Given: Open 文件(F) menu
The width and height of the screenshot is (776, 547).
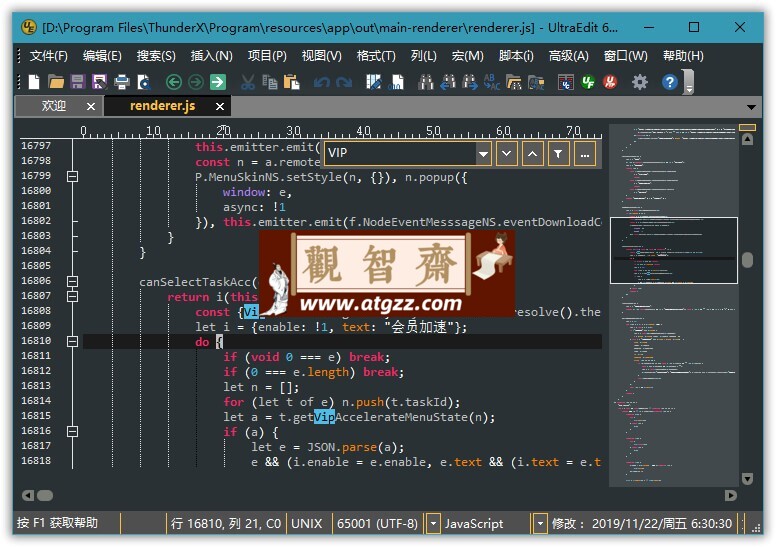Looking at the screenshot, I should pyautogui.click(x=48, y=56).
